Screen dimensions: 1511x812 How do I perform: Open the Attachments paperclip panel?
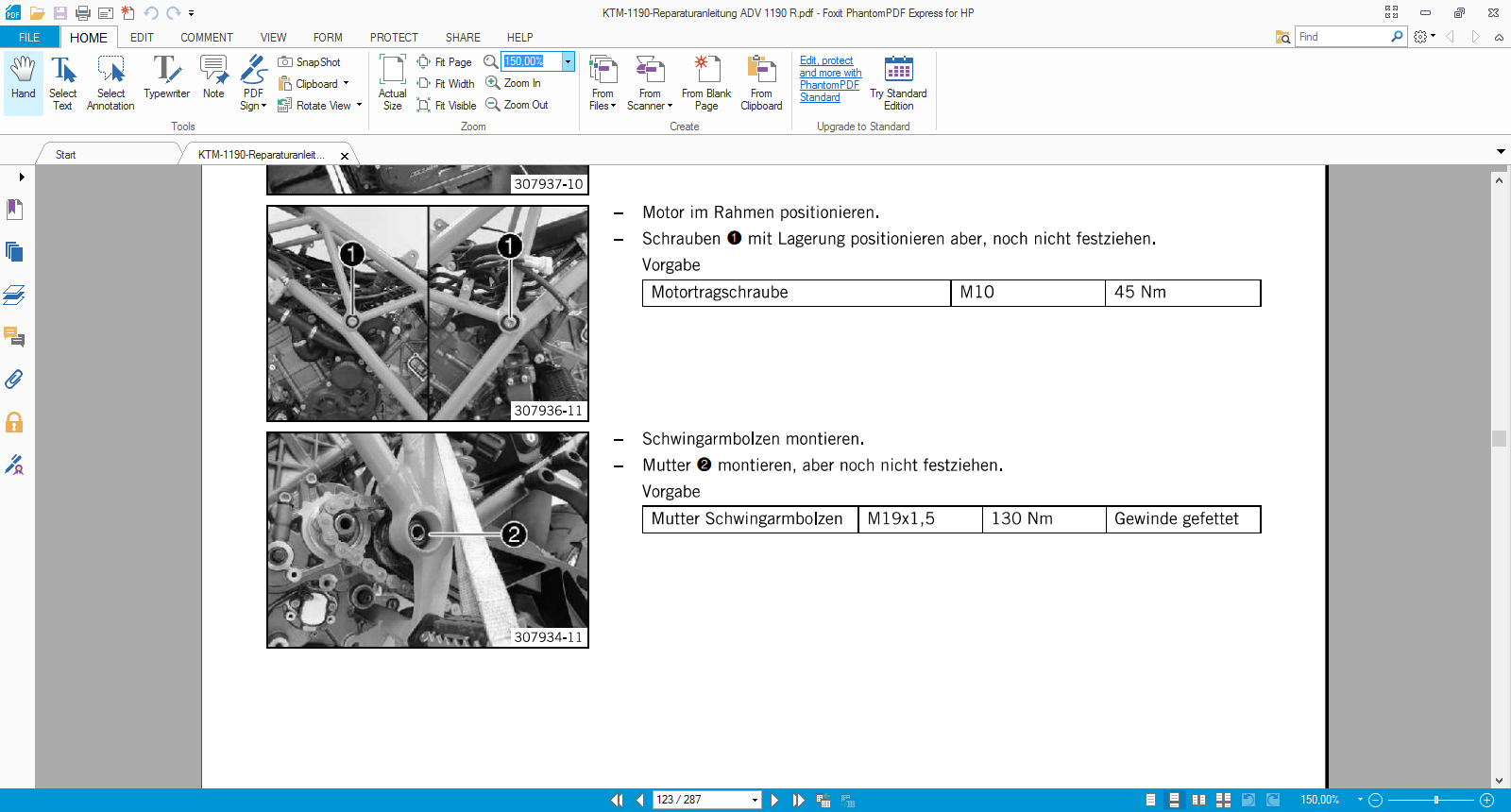[14, 380]
